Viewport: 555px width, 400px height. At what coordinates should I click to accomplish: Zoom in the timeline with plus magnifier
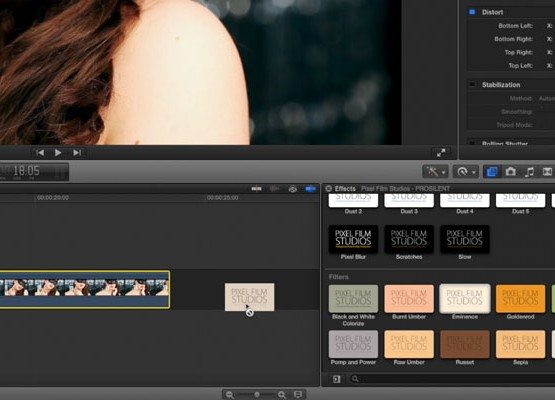[282, 394]
